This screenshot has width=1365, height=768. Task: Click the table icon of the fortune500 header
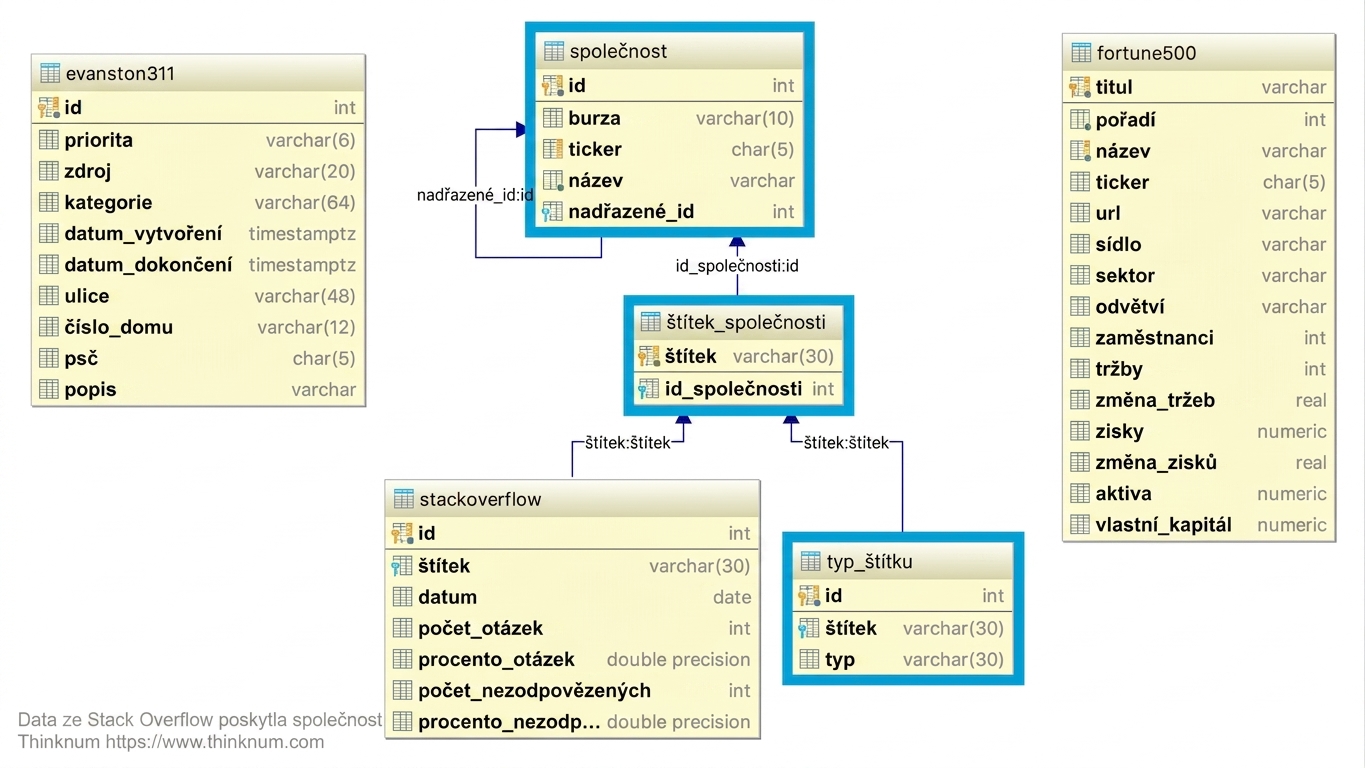[x=1080, y=53]
